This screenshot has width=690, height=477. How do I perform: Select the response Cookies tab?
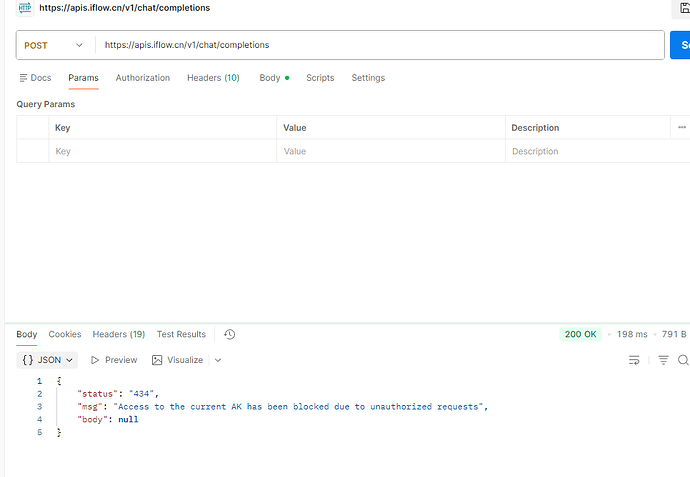pyautogui.click(x=65, y=334)
